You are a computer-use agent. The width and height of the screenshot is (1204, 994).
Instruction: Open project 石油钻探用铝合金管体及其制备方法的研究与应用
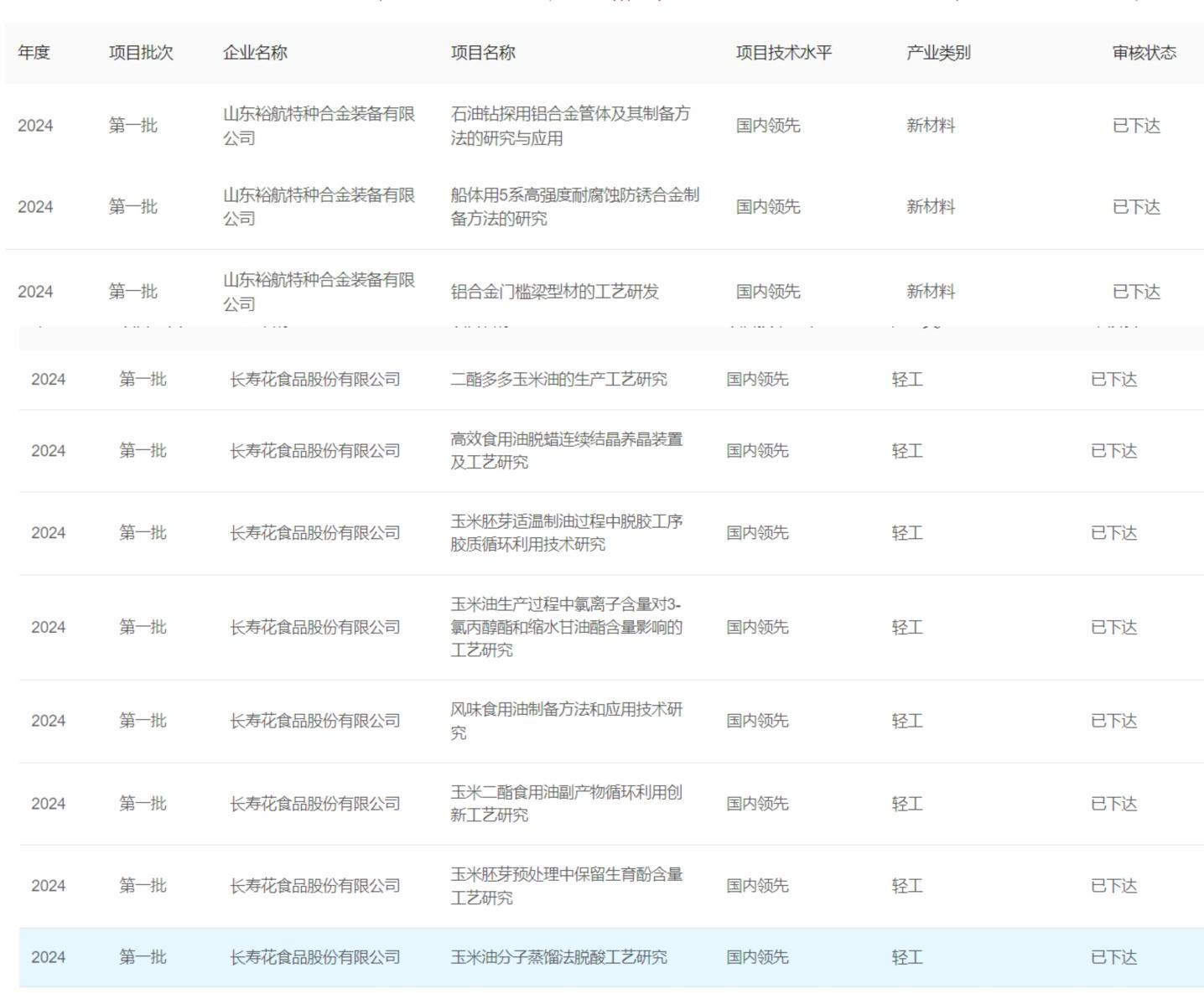coord(570,126)
